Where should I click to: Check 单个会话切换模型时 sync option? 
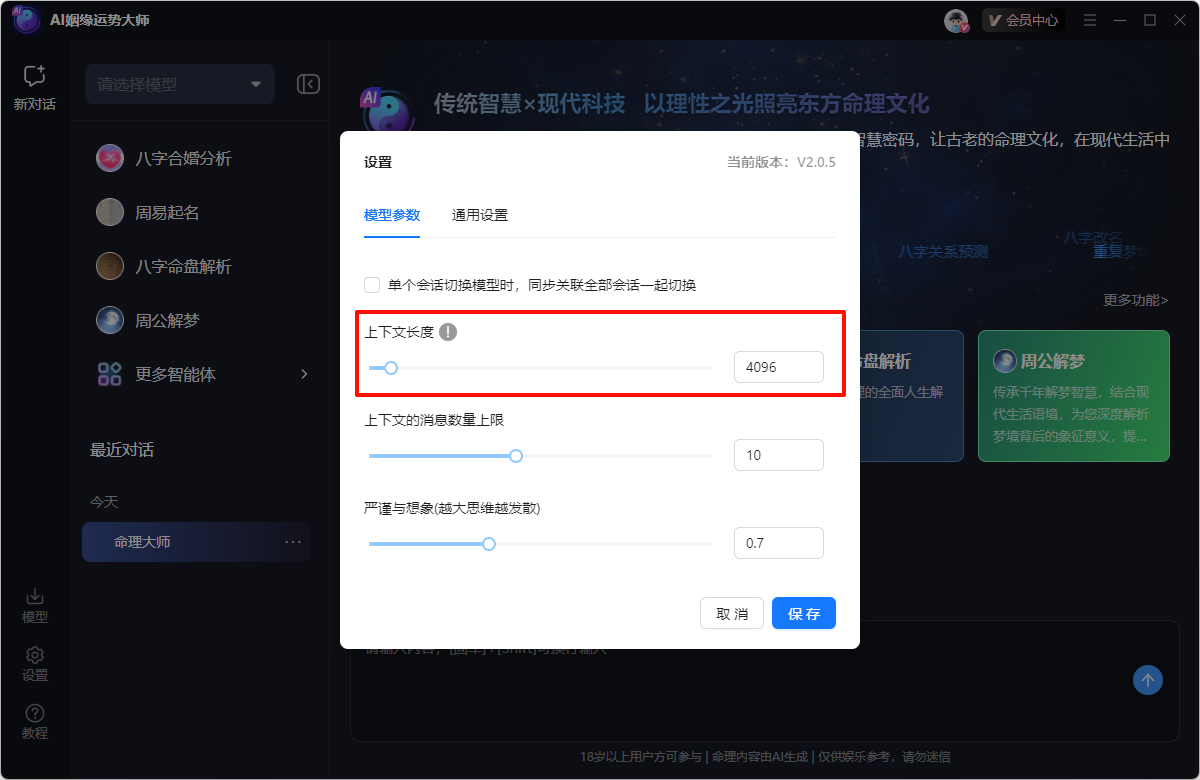pyautogui.click(x=370, y=284)
